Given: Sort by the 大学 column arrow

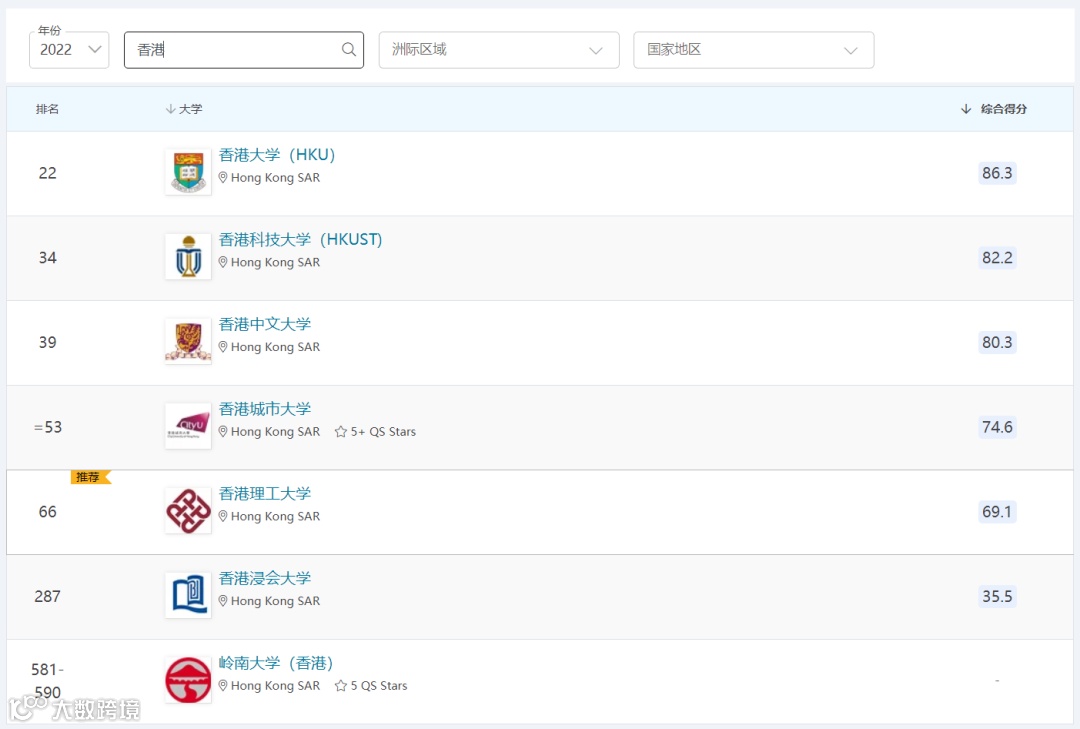Looking at the screenshot, I should [170, 109].
